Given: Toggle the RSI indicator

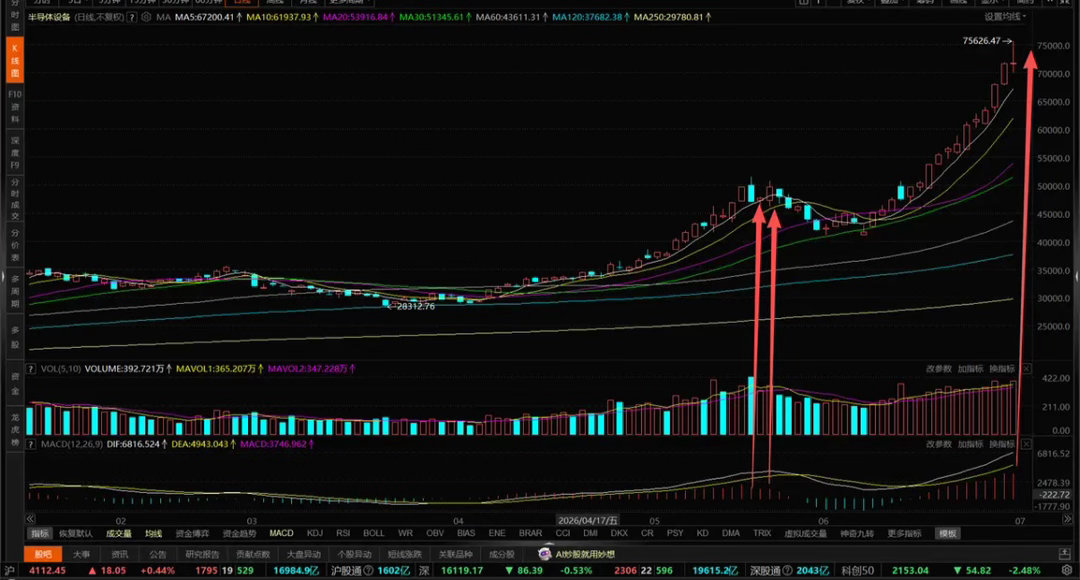Looking at the screenshot, I should 343,533.
